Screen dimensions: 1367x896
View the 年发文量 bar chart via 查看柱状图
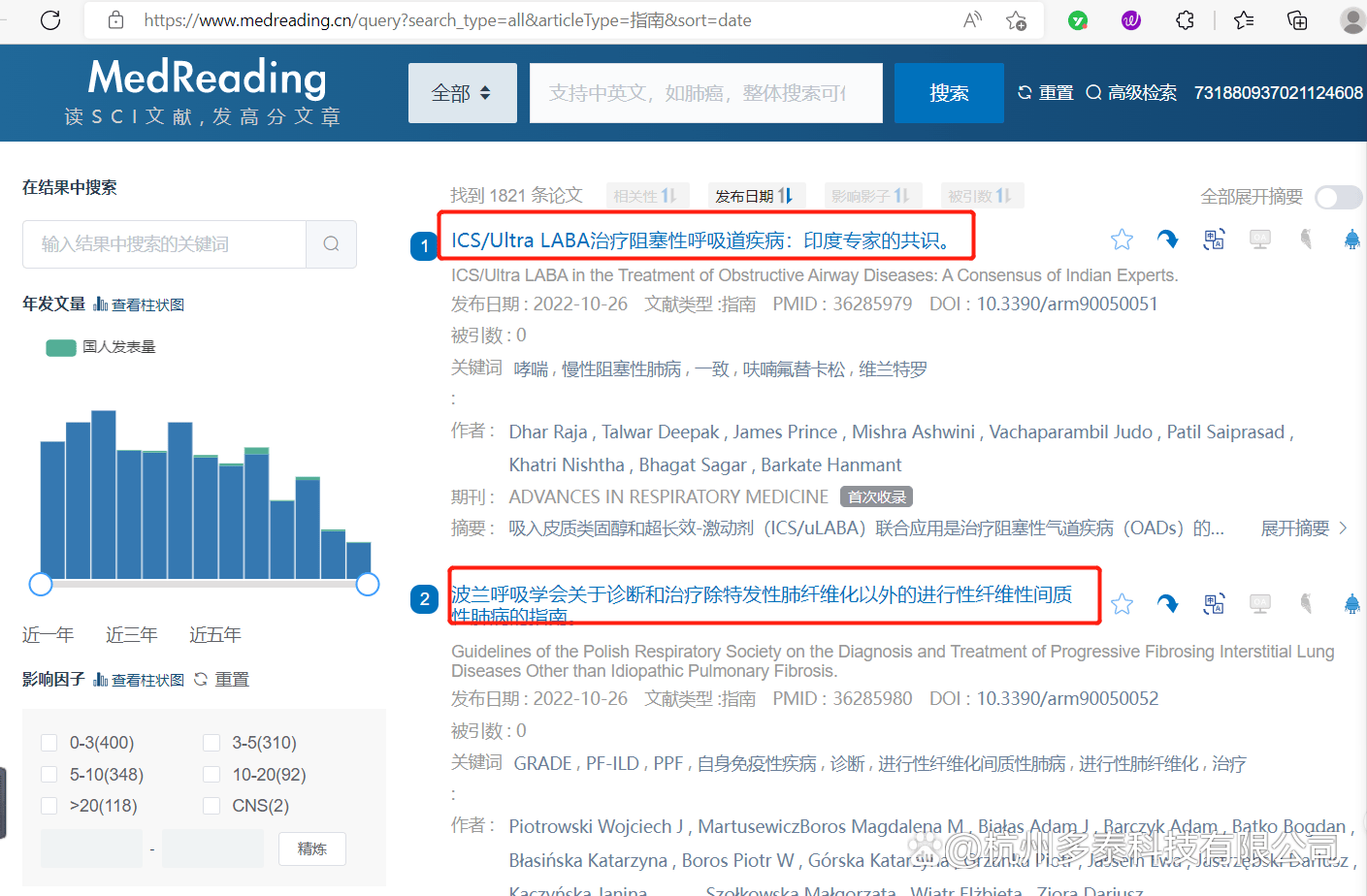pos(139,304)
